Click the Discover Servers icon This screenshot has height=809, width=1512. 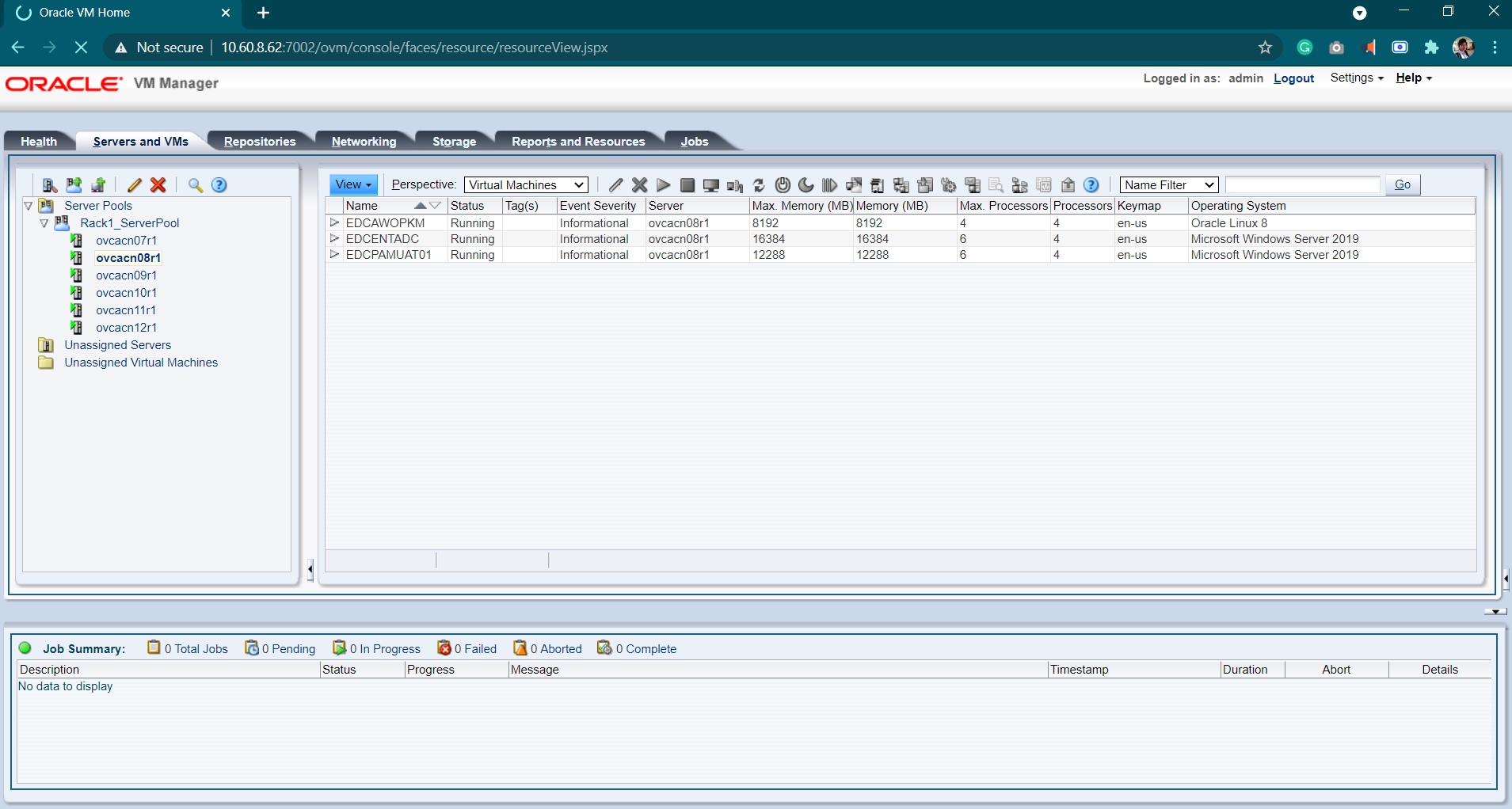49,185
